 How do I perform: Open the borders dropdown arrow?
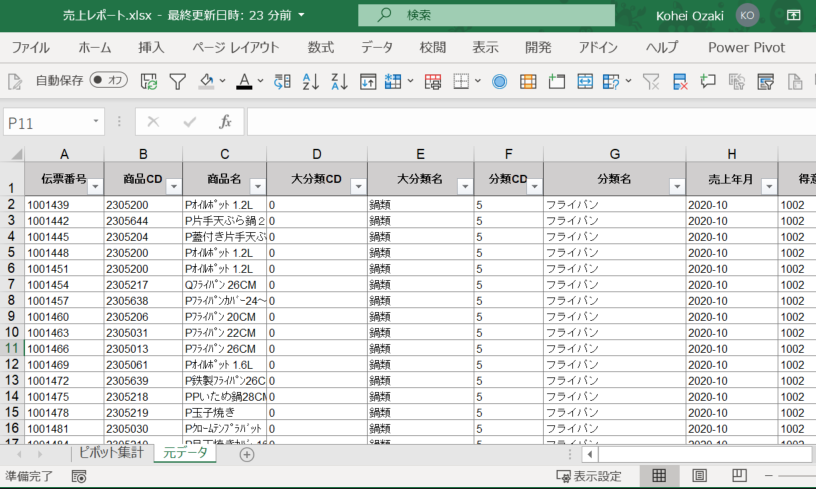click(x=477, y=81)
